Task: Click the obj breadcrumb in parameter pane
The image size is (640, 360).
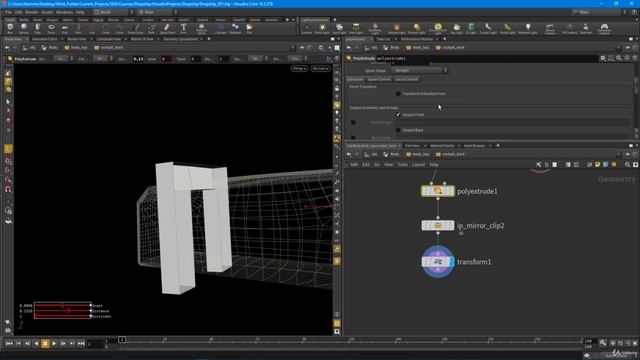Action: (371, 48)
